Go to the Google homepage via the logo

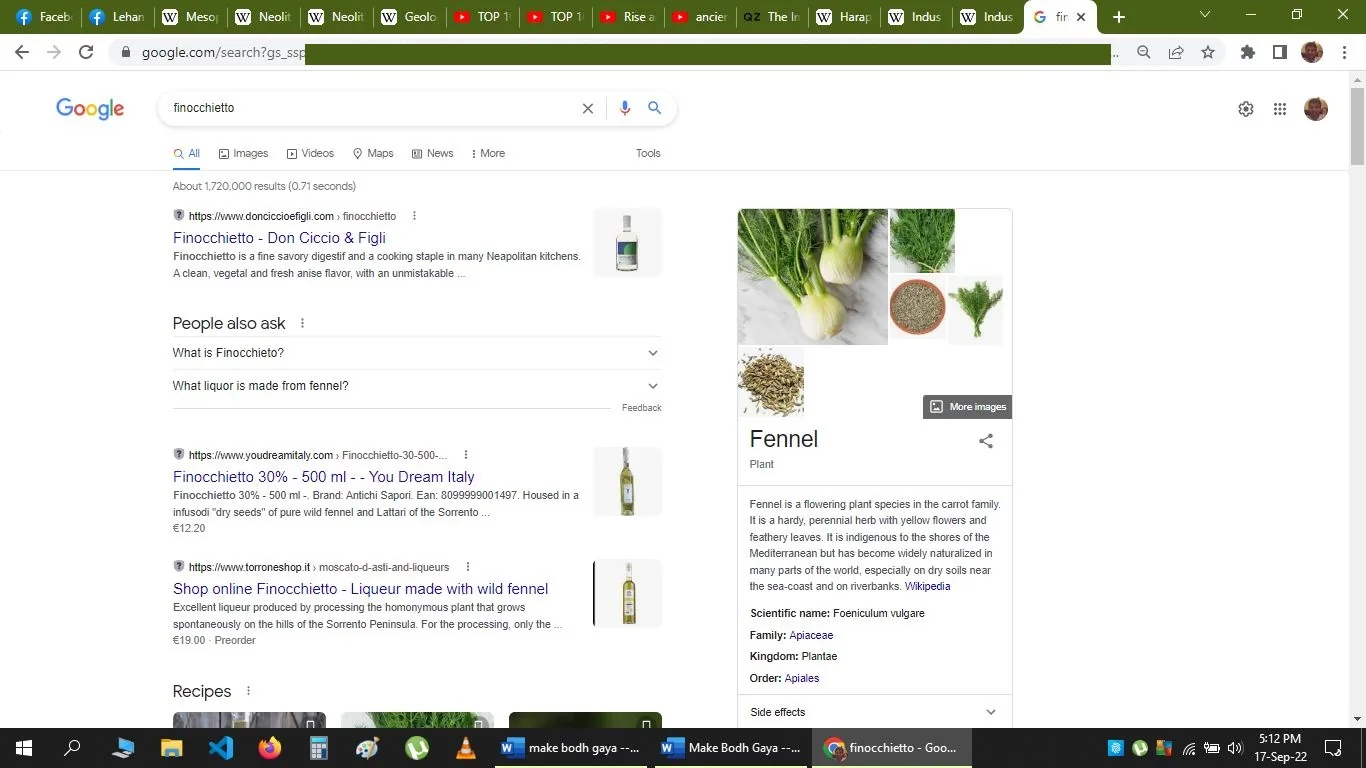click(x=90, y=109)
